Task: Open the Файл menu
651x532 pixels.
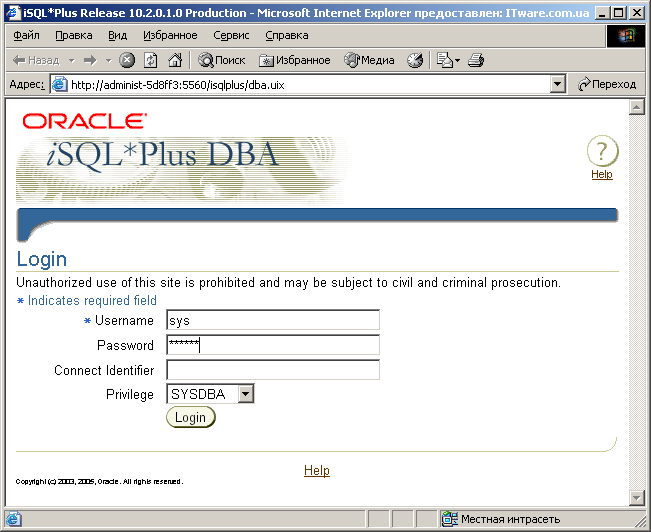Action: point(26,35)
